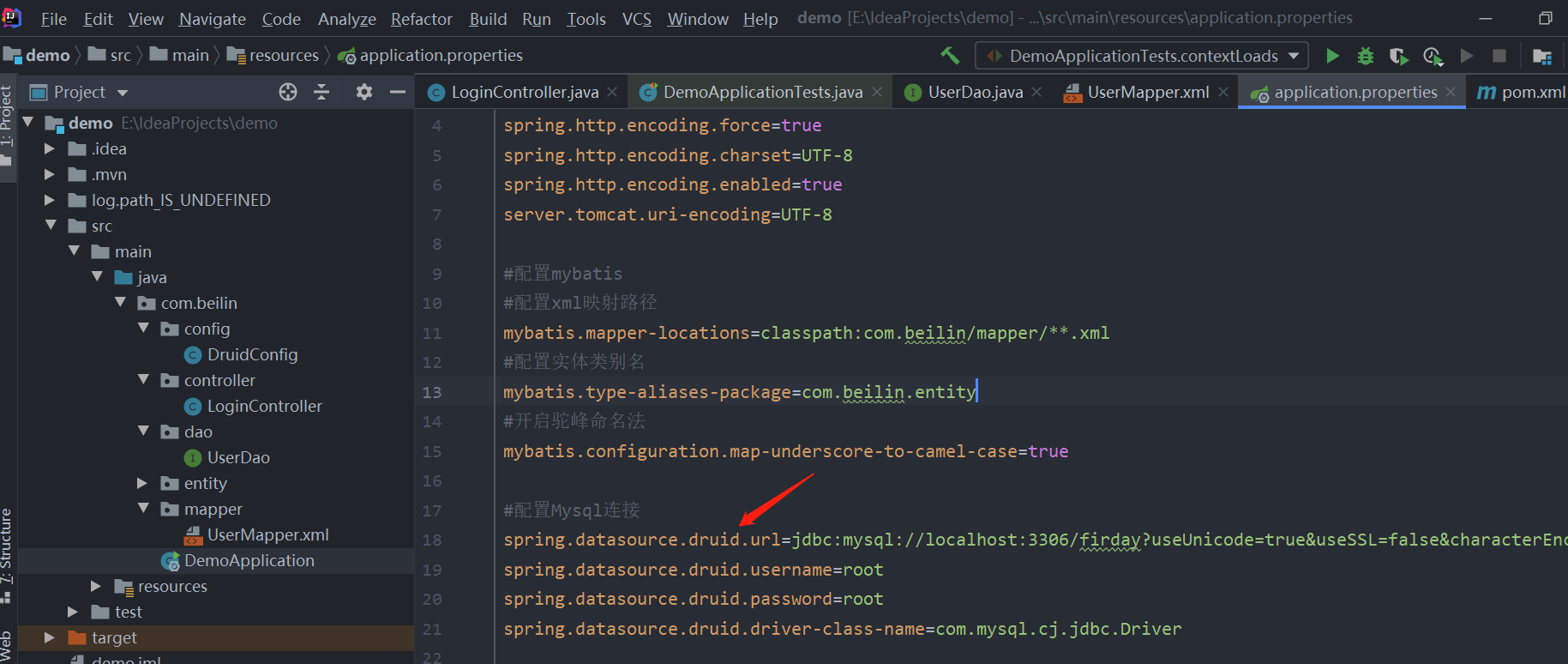Hide the Project tool window with the minus icon
The image size is (1568, 664).
[398, 92]
